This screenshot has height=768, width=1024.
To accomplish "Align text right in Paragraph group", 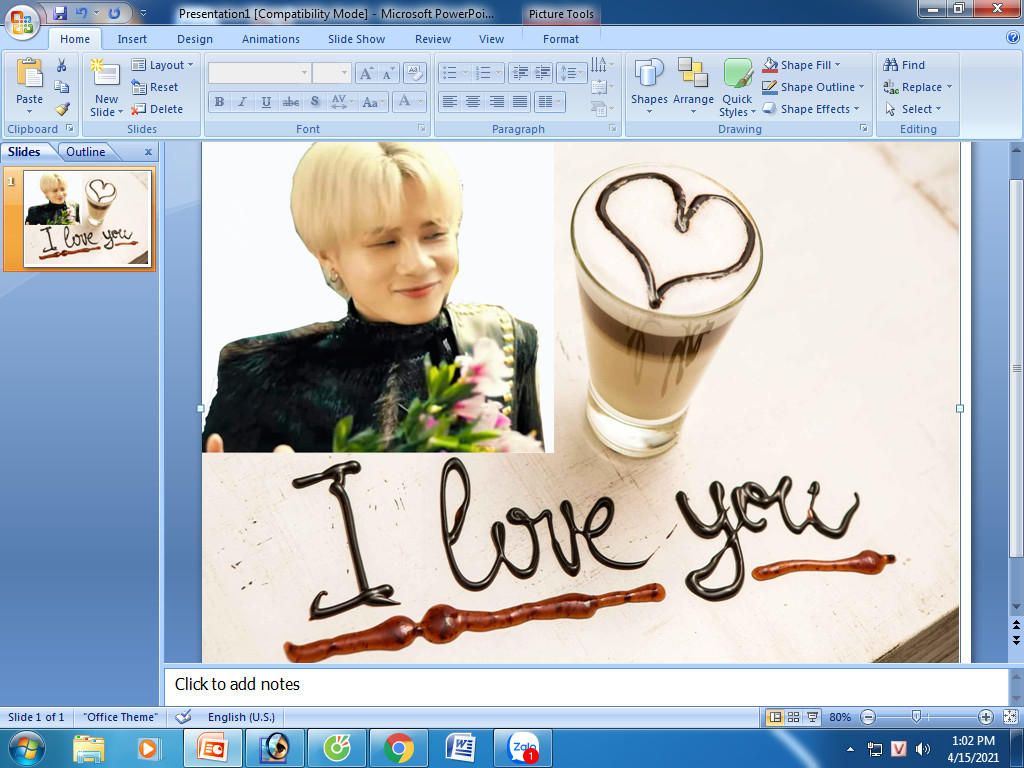I will click(x=496, y=101).
